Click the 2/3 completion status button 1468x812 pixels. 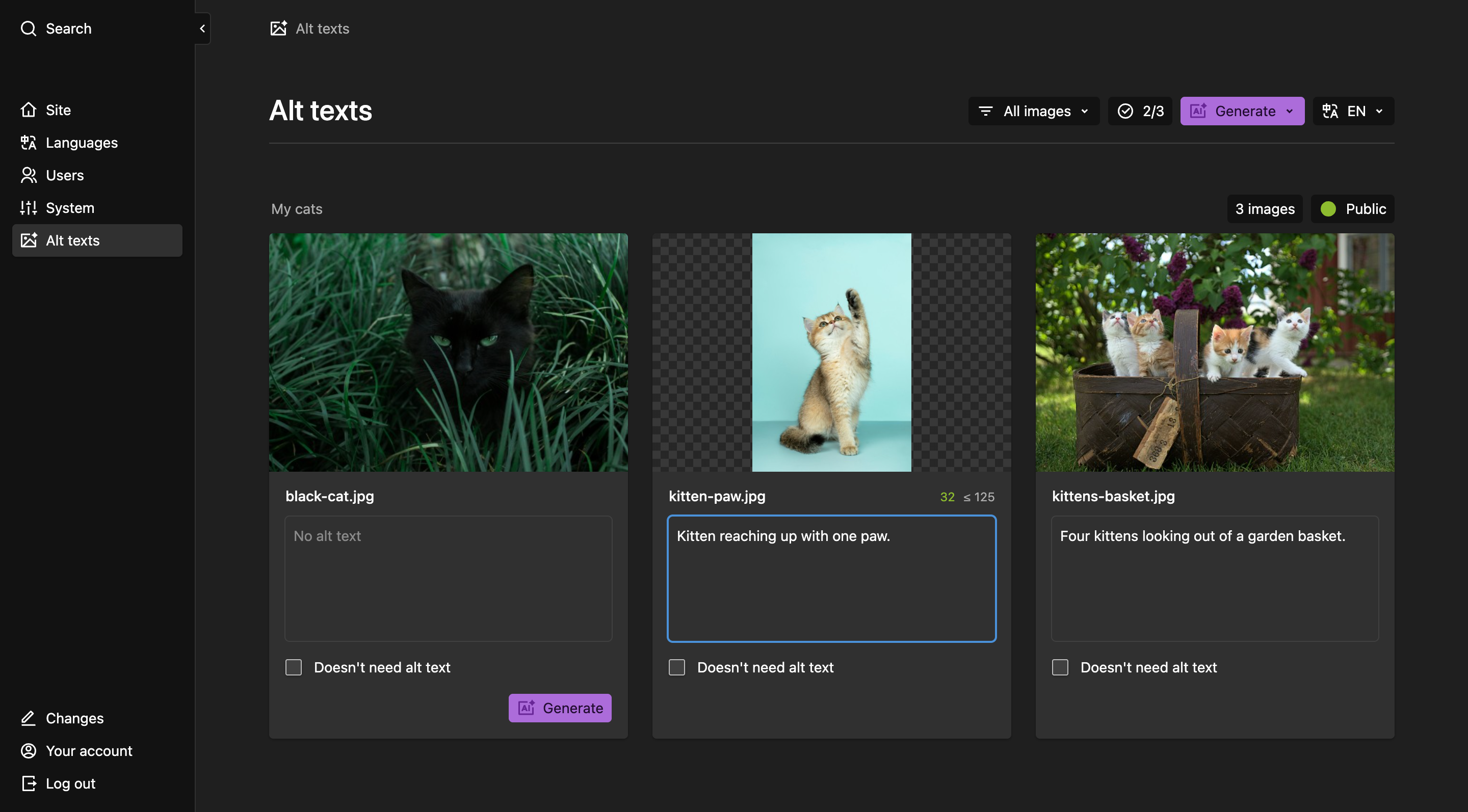(x=1140, y=111)
